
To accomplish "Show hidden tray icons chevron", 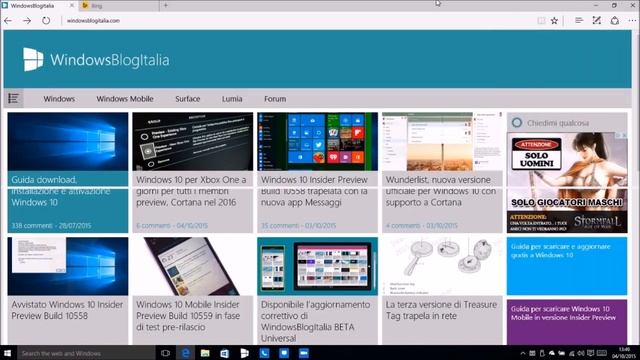I will tap(523, 353).
